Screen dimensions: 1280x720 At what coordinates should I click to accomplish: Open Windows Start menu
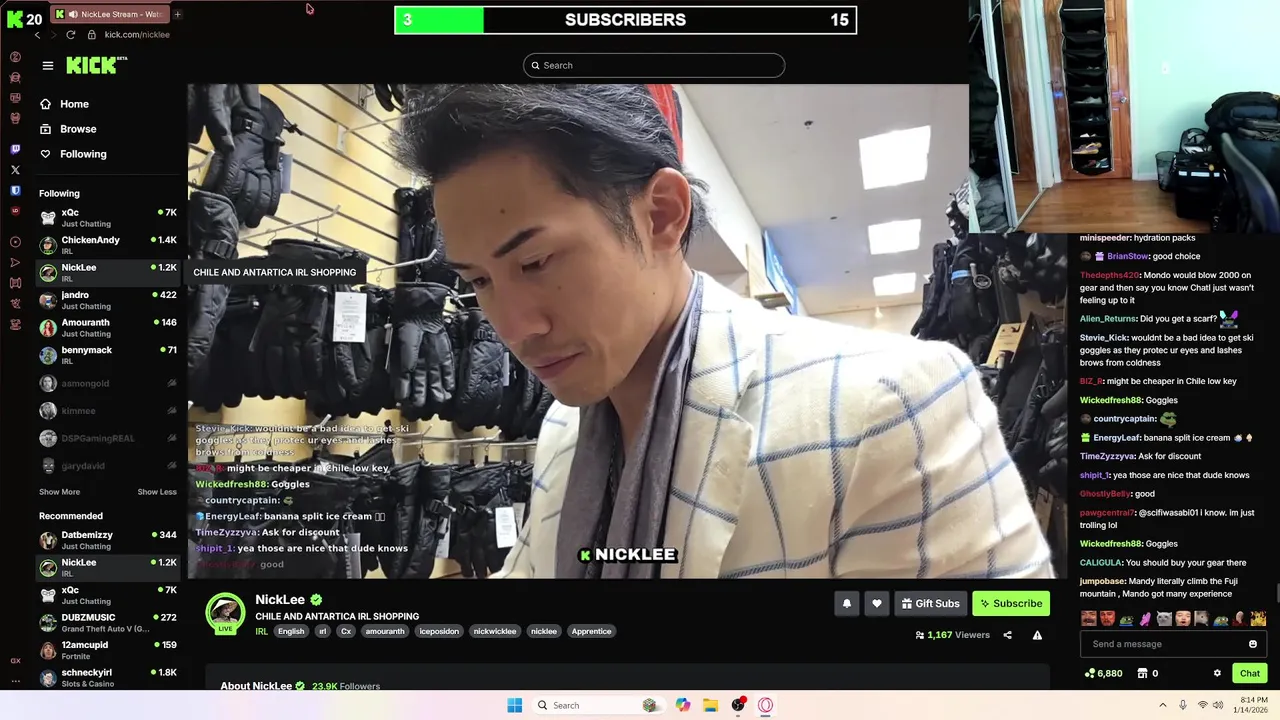(514, 705)
